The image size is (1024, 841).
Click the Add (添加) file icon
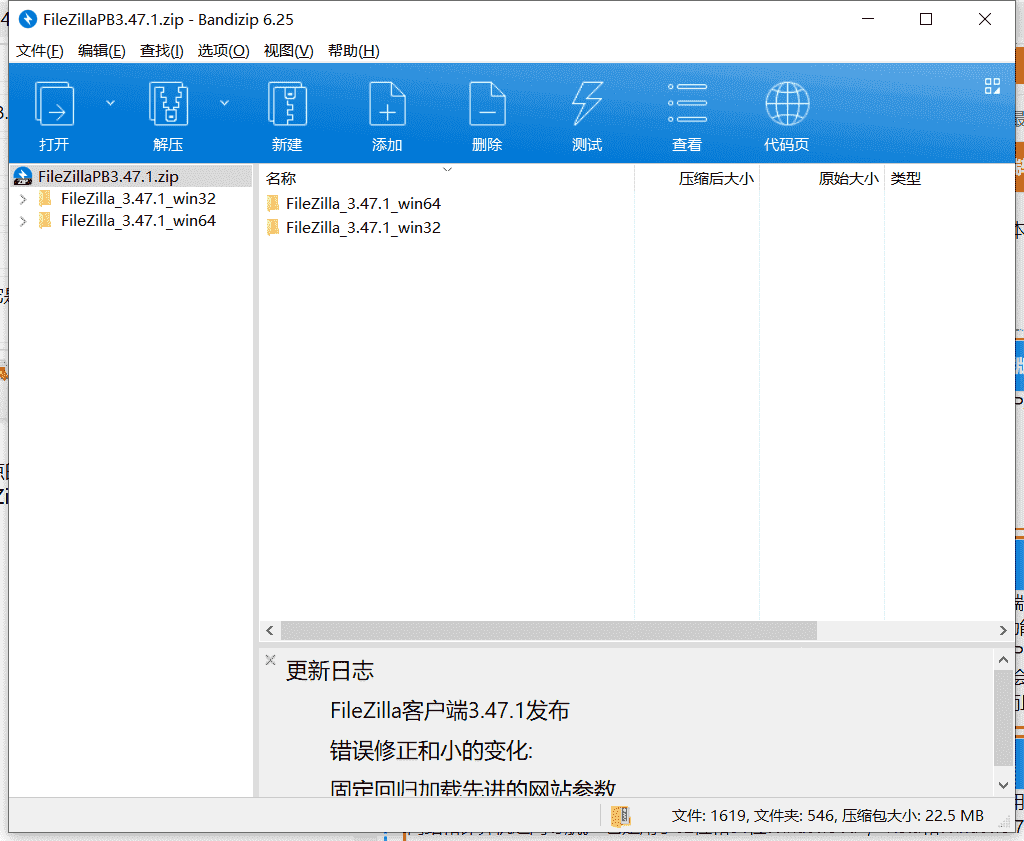tap(387, 104)
